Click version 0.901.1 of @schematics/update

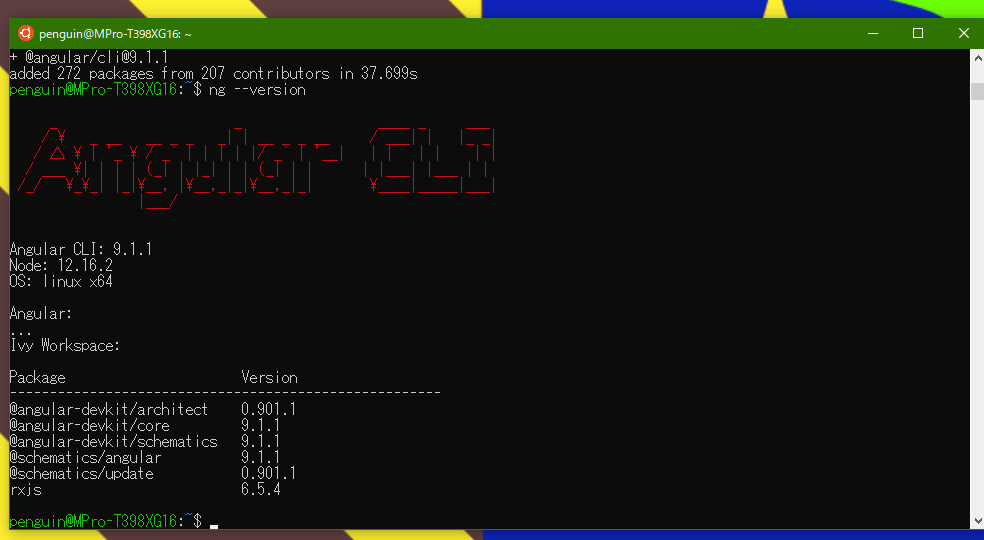(269, 473)
